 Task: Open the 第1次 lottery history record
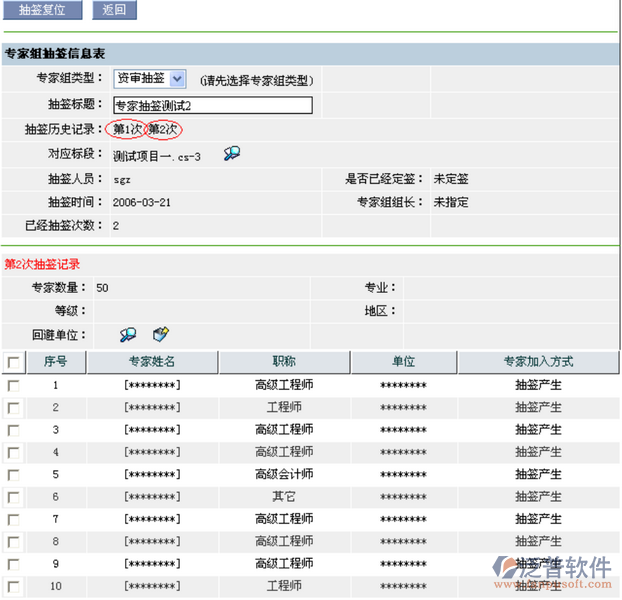(x=126, y=129)
